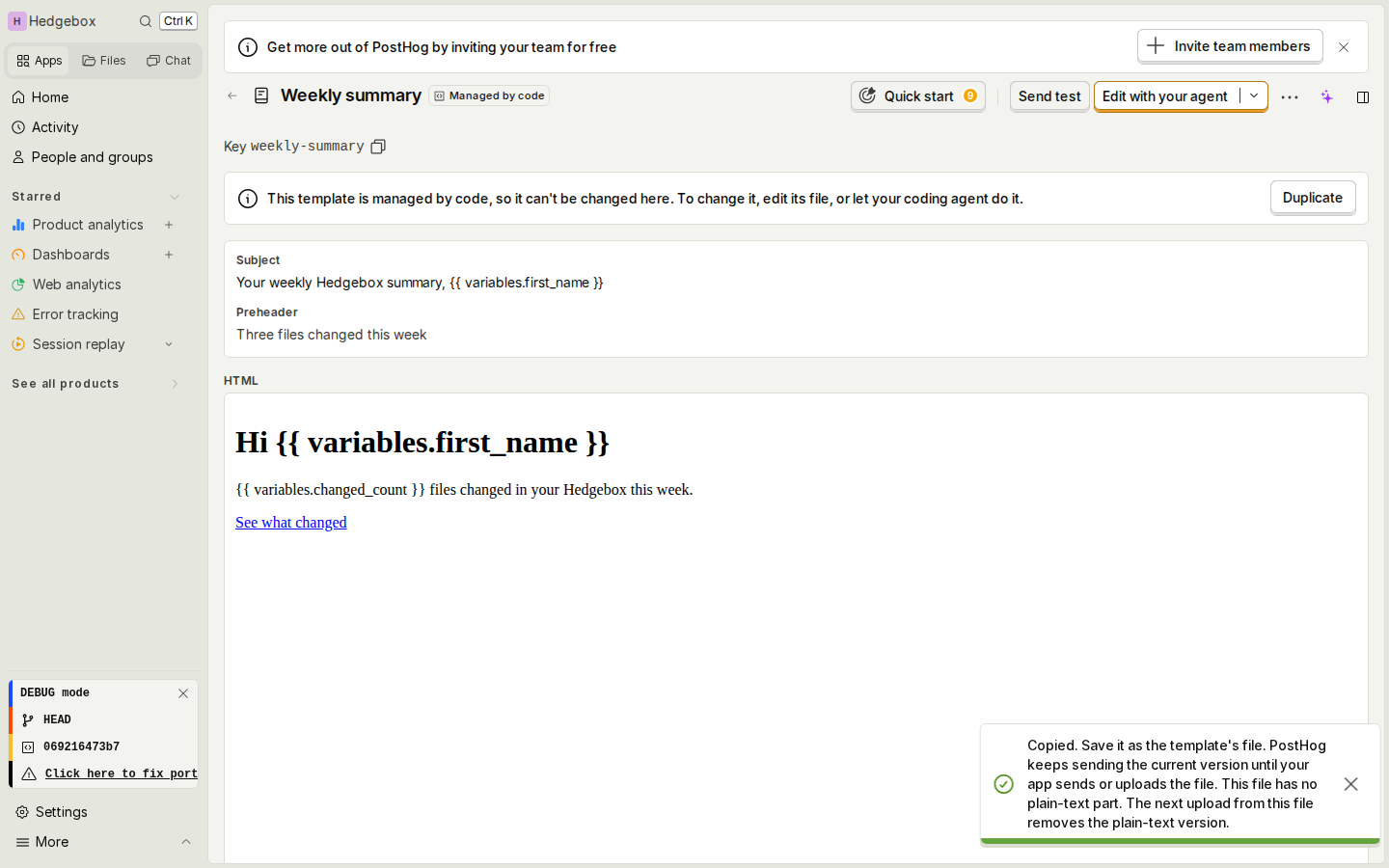Viewport: 1389px width, 868px height.
Task: Expand the More menu
Action: pos(103,842)
